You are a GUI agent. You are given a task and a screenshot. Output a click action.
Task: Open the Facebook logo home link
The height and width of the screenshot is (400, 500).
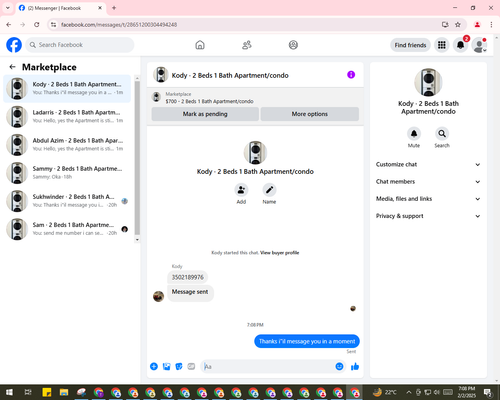[x=14, y=45]
